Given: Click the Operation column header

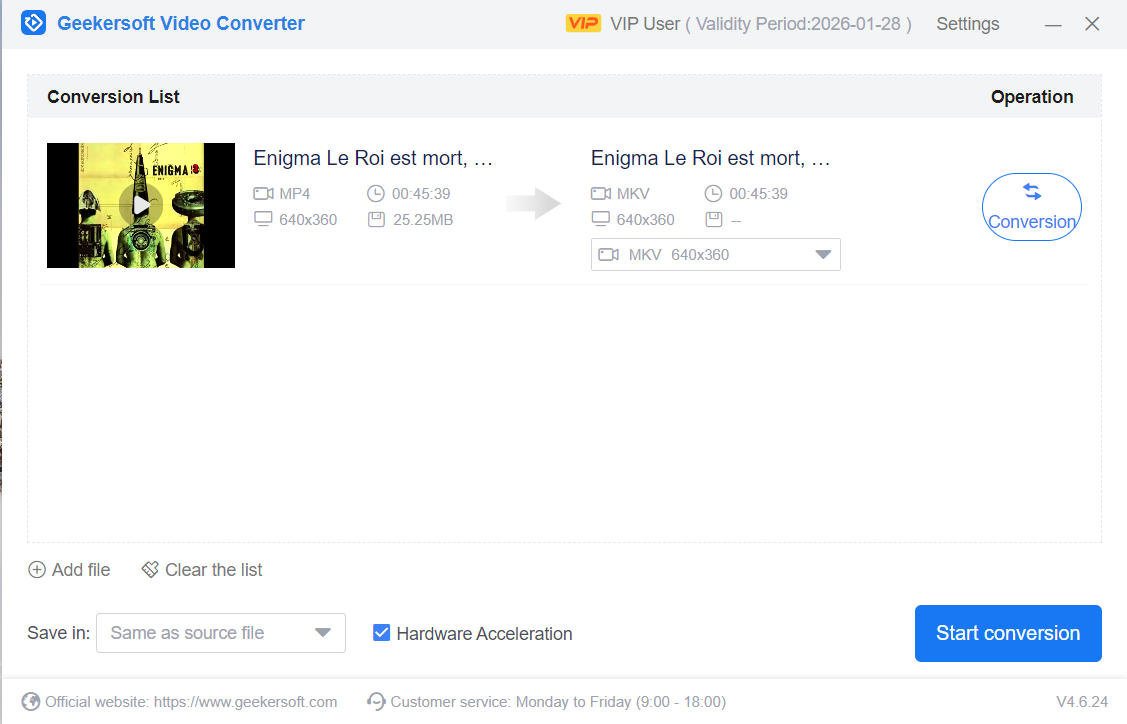Looking at the screenshot, I should click(x=1032, y=96).
